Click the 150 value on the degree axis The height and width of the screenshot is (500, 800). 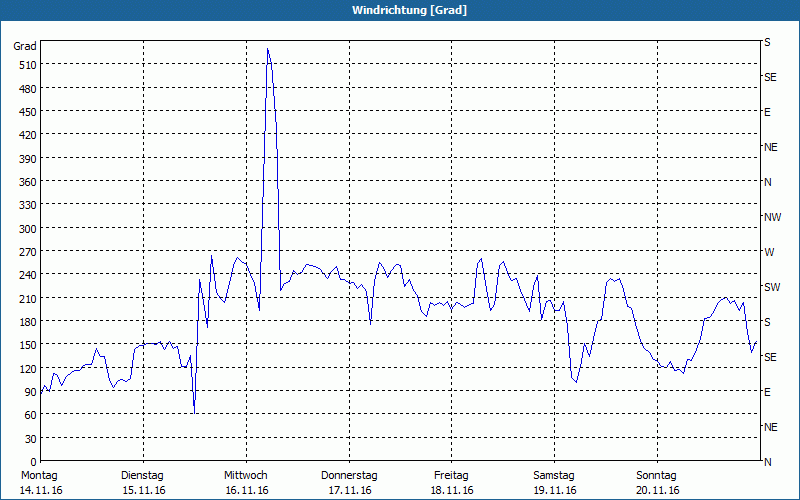point(28,345)
